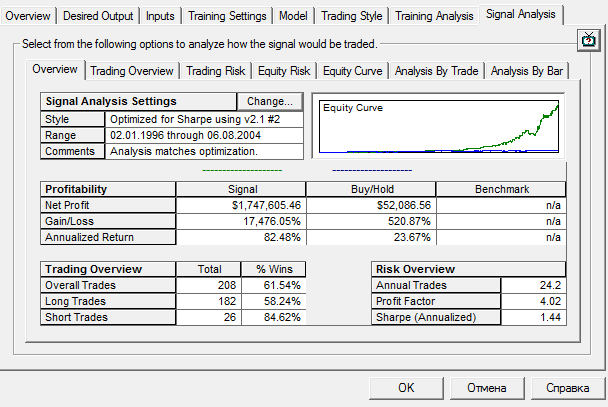Click the TV icon in top-right corner
Viewport: 608px width, 407px height.
(588, 40)
